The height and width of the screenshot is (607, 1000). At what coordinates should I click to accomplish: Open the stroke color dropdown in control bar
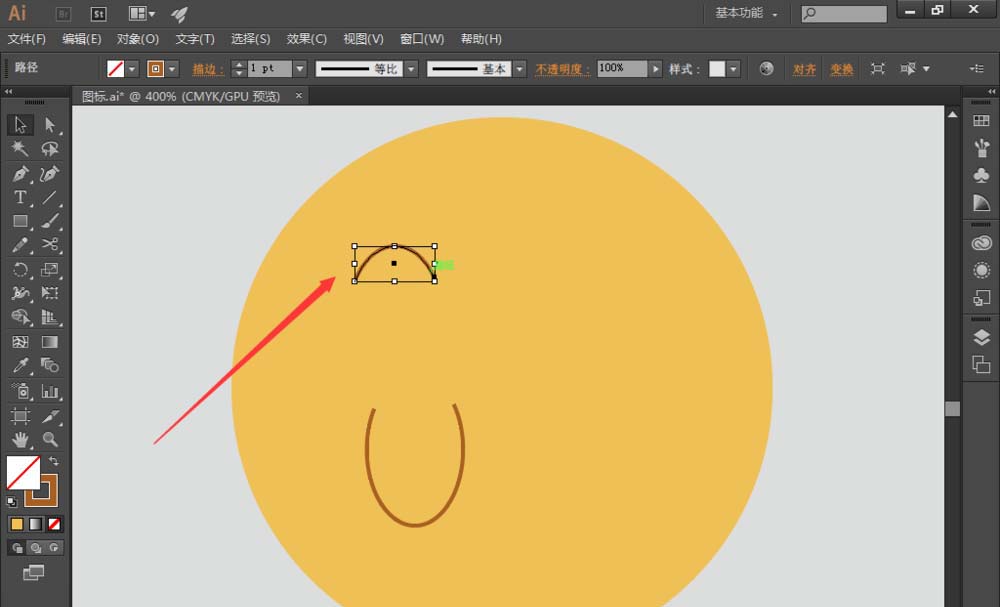point(172,69)
